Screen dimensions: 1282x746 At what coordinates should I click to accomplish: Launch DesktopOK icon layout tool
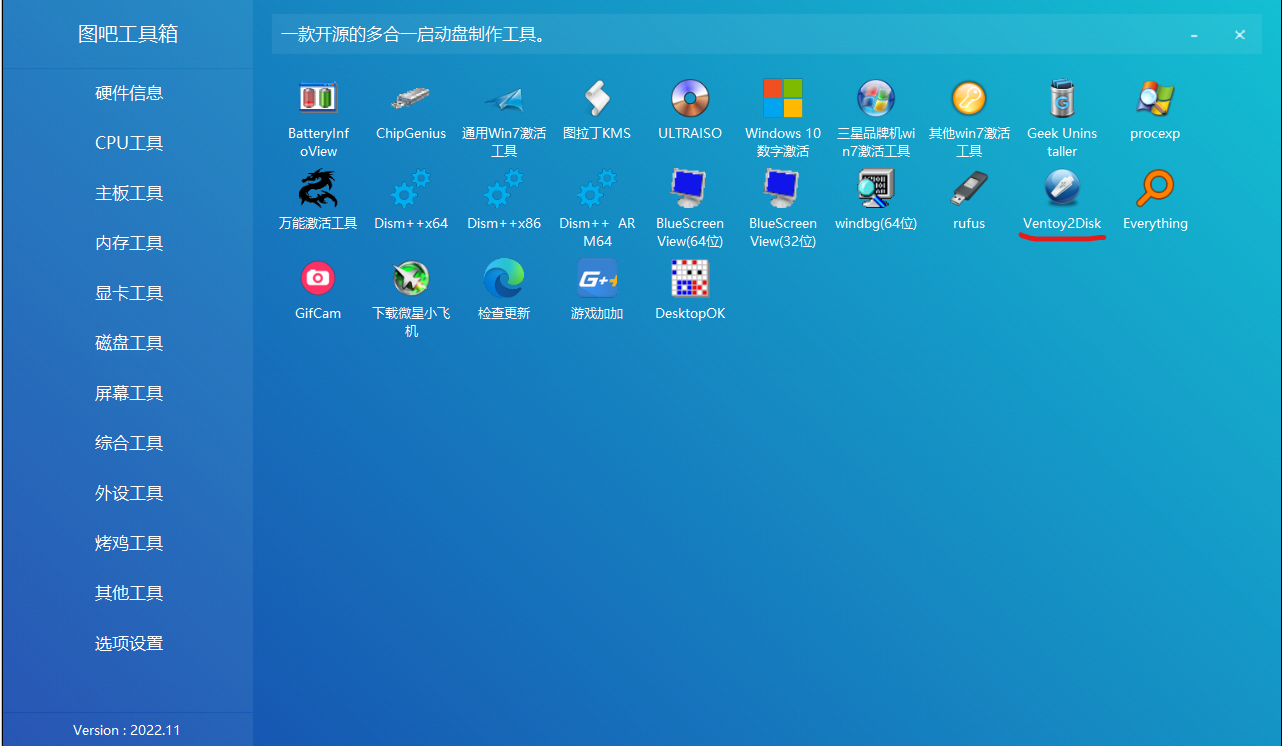click(689, 280)
